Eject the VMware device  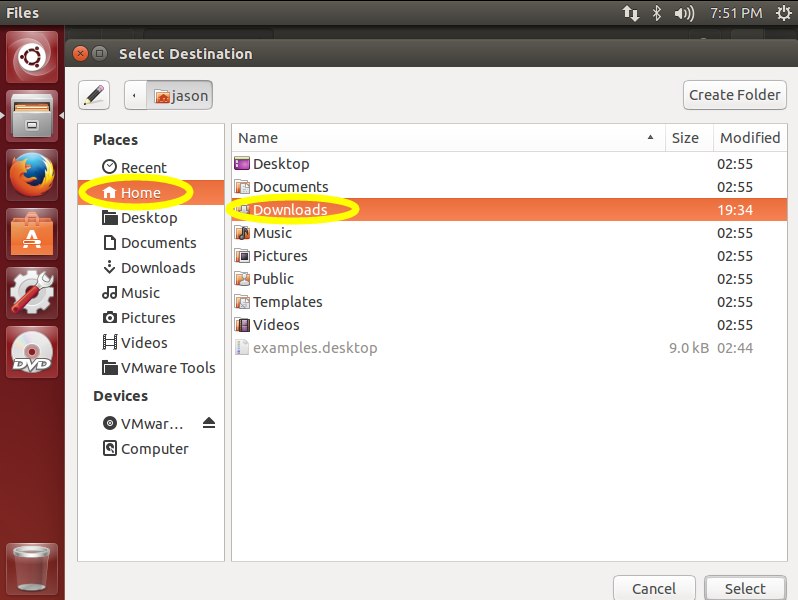tap(209, 423)
